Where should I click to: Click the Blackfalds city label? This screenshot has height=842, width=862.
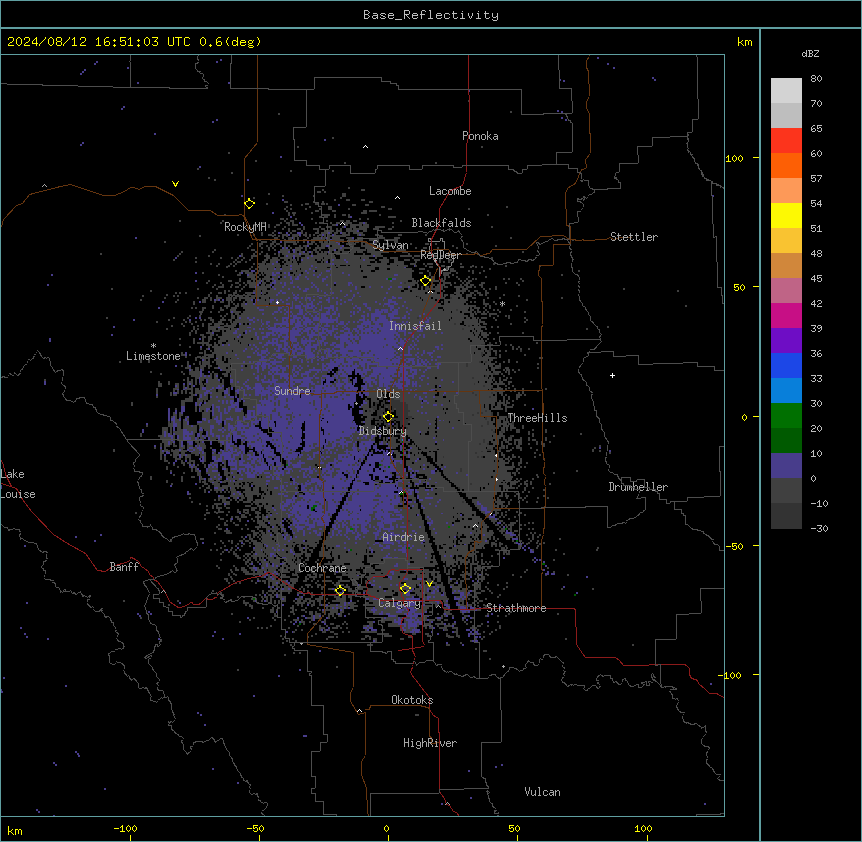441,223
